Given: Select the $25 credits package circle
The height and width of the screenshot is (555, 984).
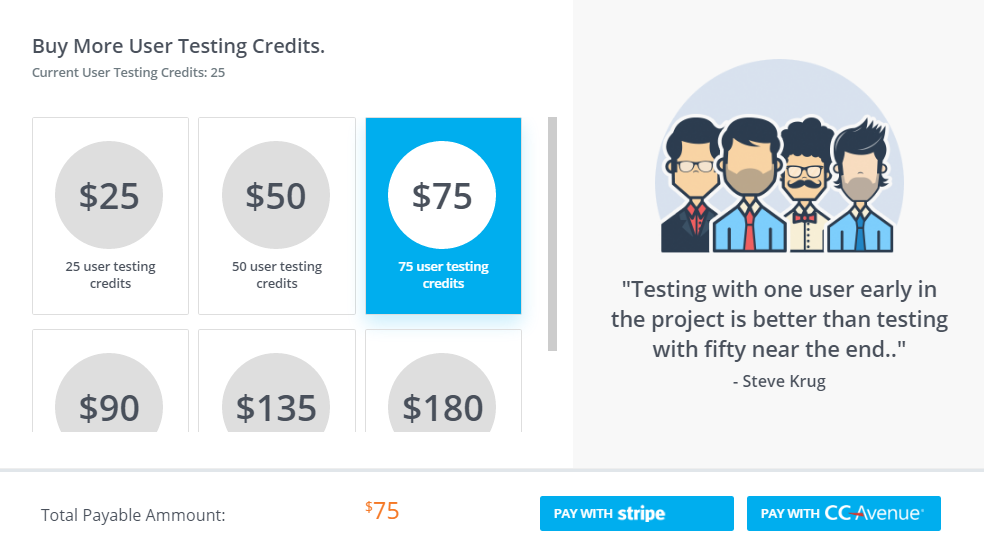Looking at the screenshot, I should [x=109, y=195].
